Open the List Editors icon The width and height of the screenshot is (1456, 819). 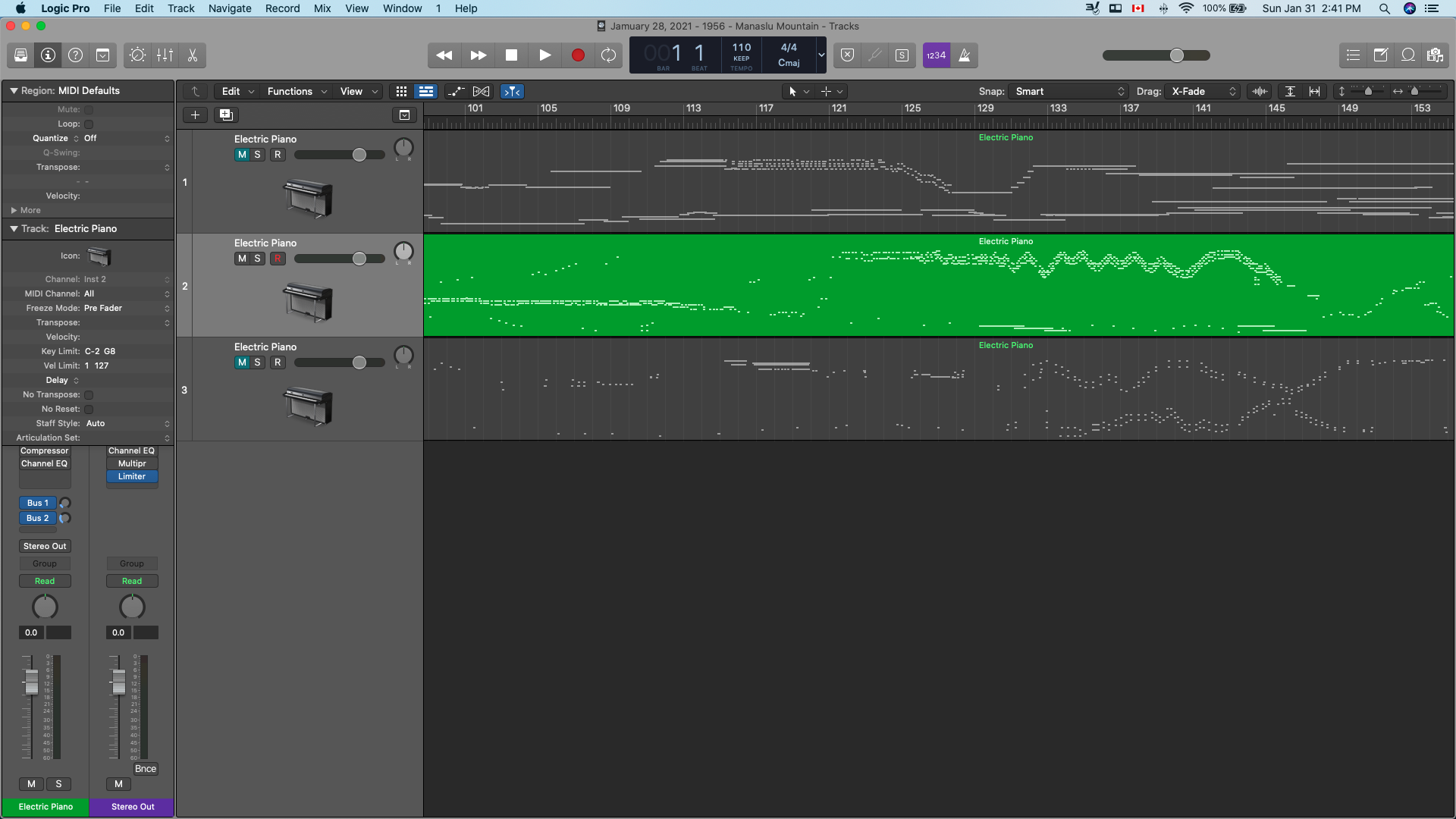[x=1354, y=55]
